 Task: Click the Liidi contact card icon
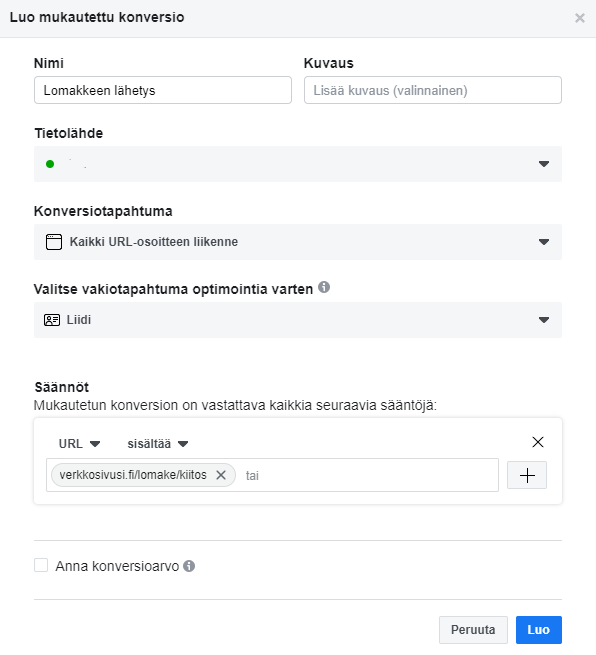pyautogui.click(x=52, y=320)
